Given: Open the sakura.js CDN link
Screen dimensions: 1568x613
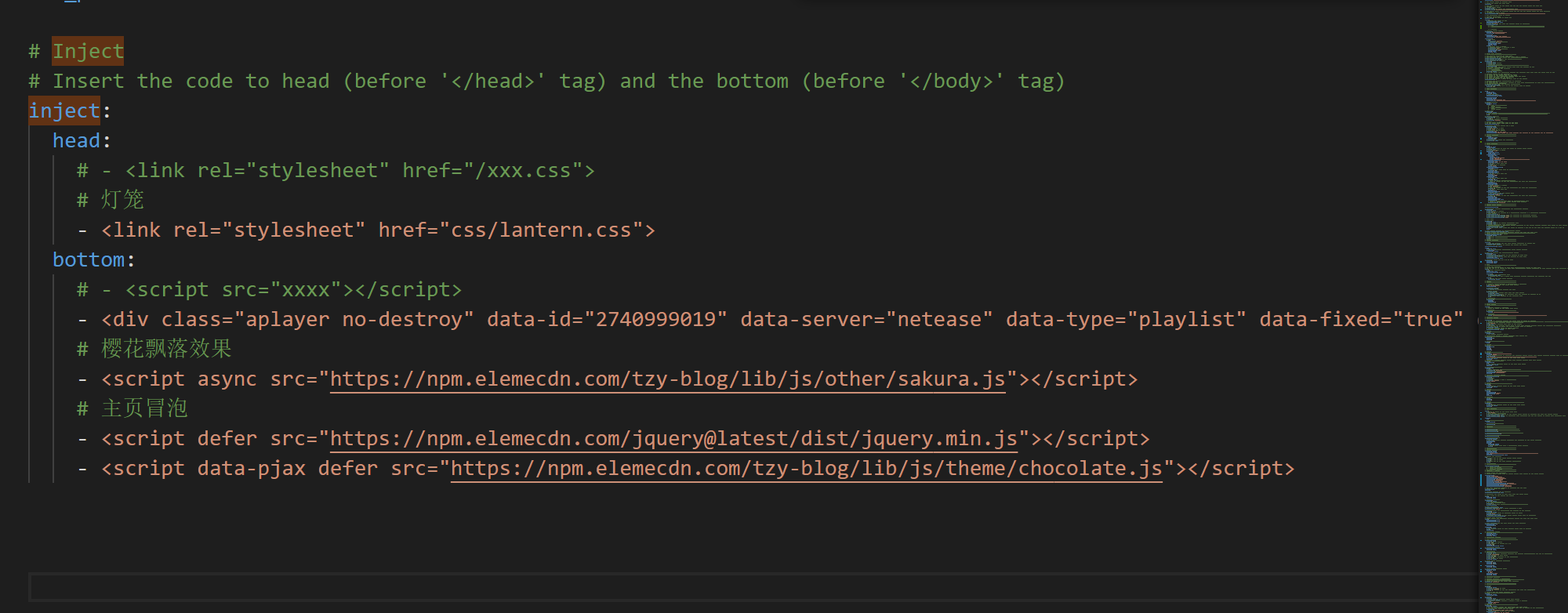Looking at the screenshot, I should (667, 379).
